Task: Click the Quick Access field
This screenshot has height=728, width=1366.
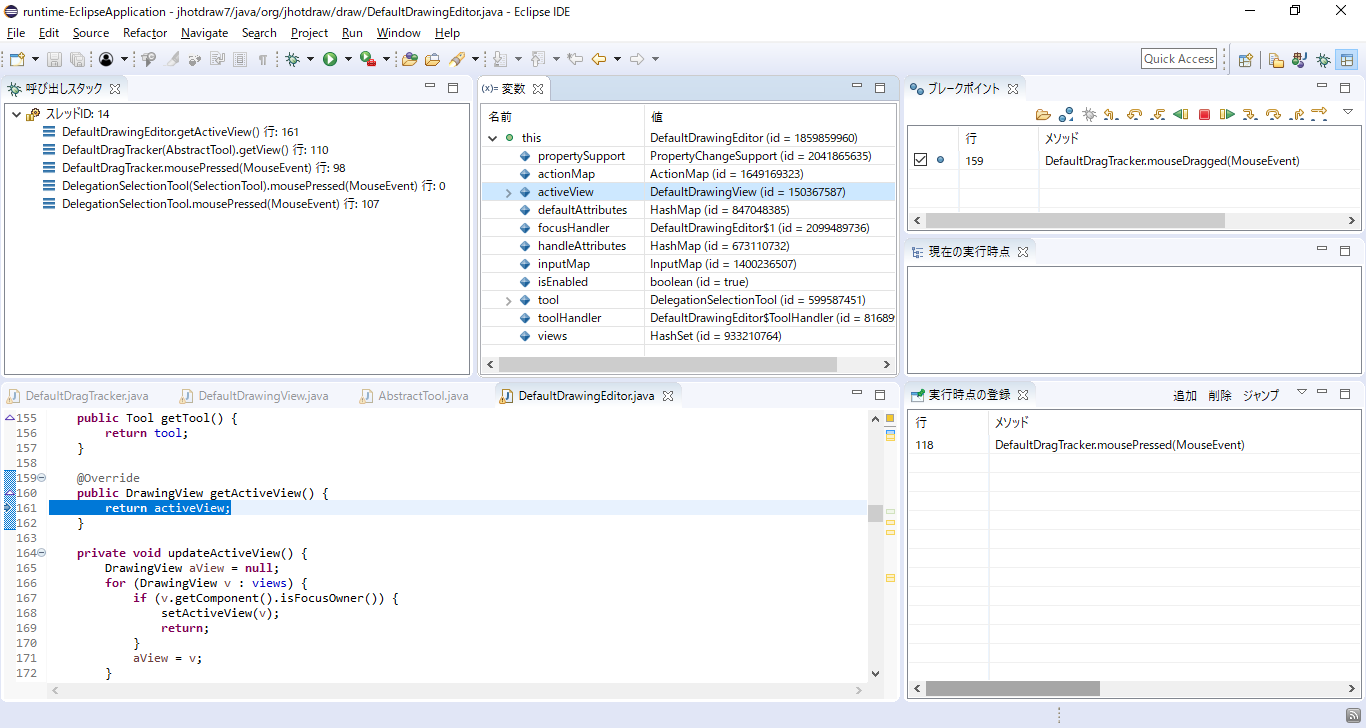Action: point(1179,59)
